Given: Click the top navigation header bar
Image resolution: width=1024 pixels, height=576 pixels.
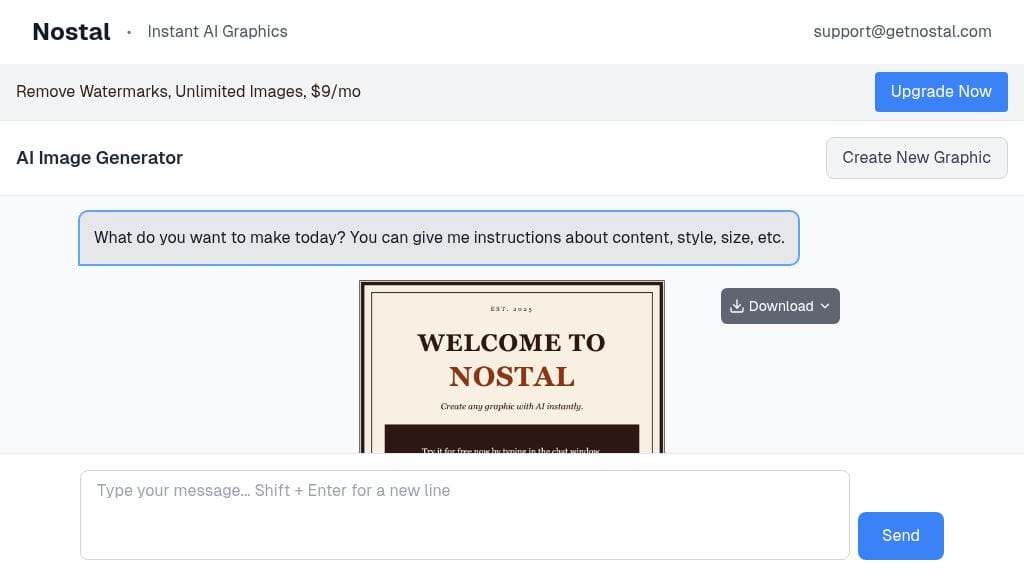Looking at the screenshot, I should [512, 31].
